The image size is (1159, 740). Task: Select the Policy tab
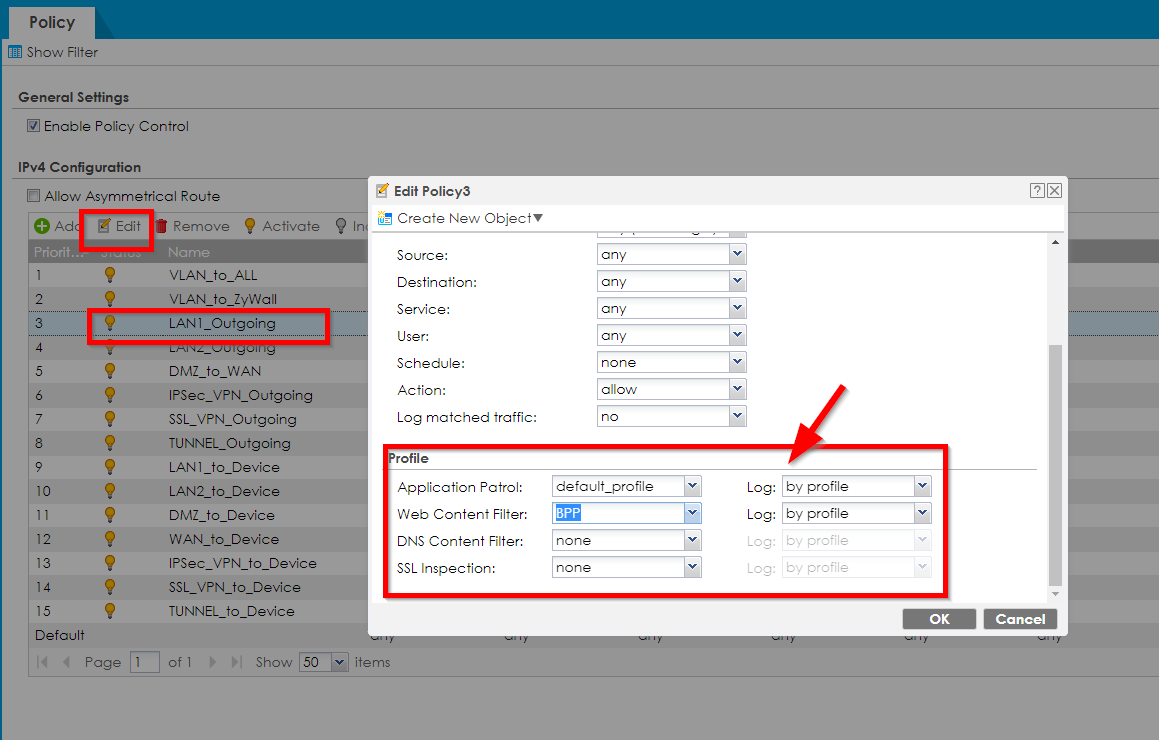click(x=51, y=22)
